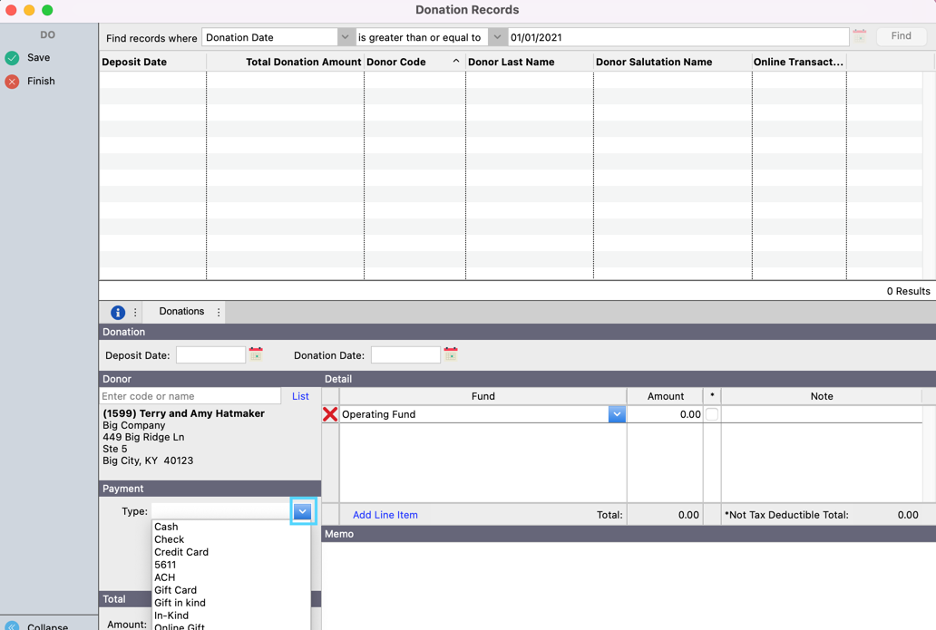Delete the Operating Fund line item
This screenshot has width=936, height=630.
pos(330,414)
